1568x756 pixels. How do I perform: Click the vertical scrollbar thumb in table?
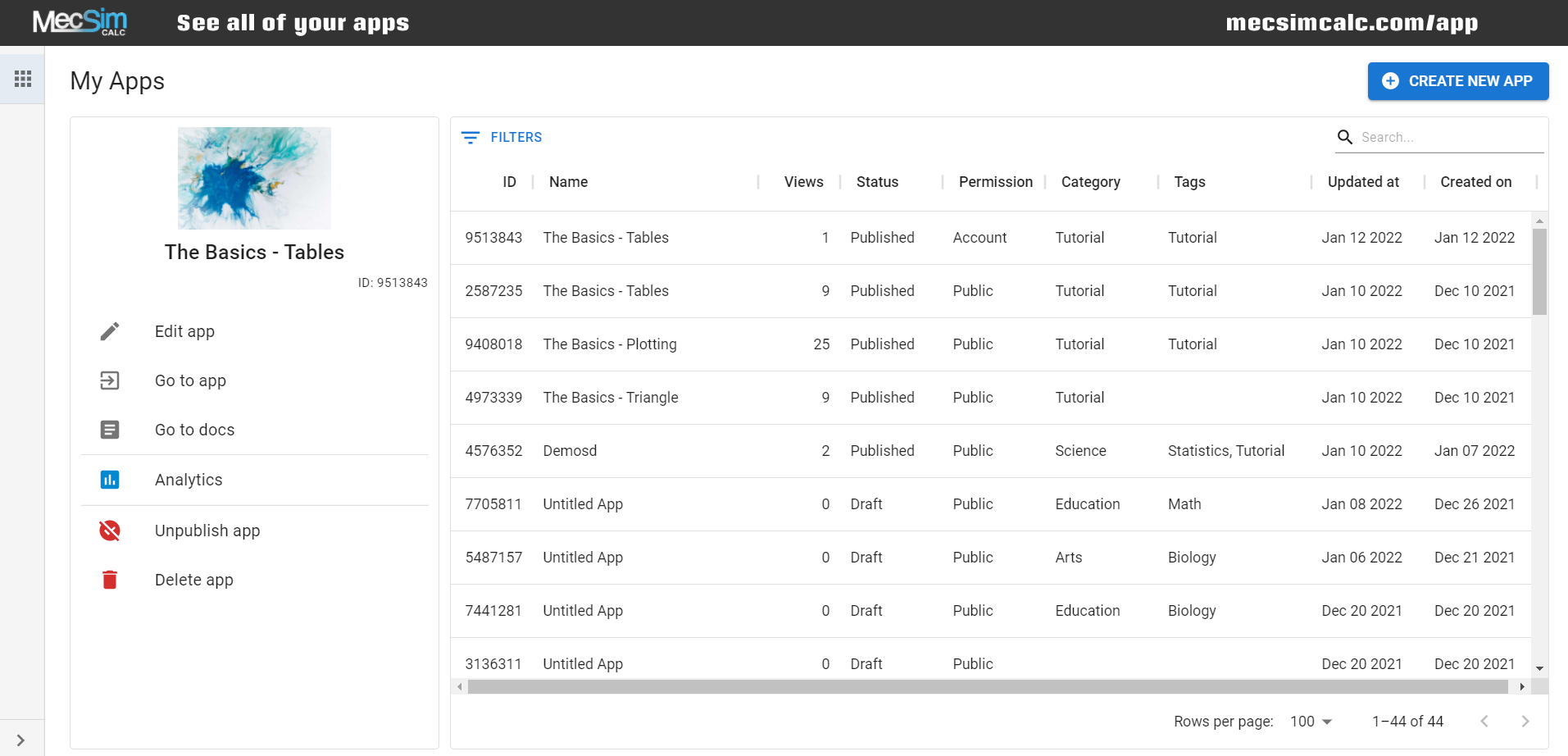pos(1539,271)
